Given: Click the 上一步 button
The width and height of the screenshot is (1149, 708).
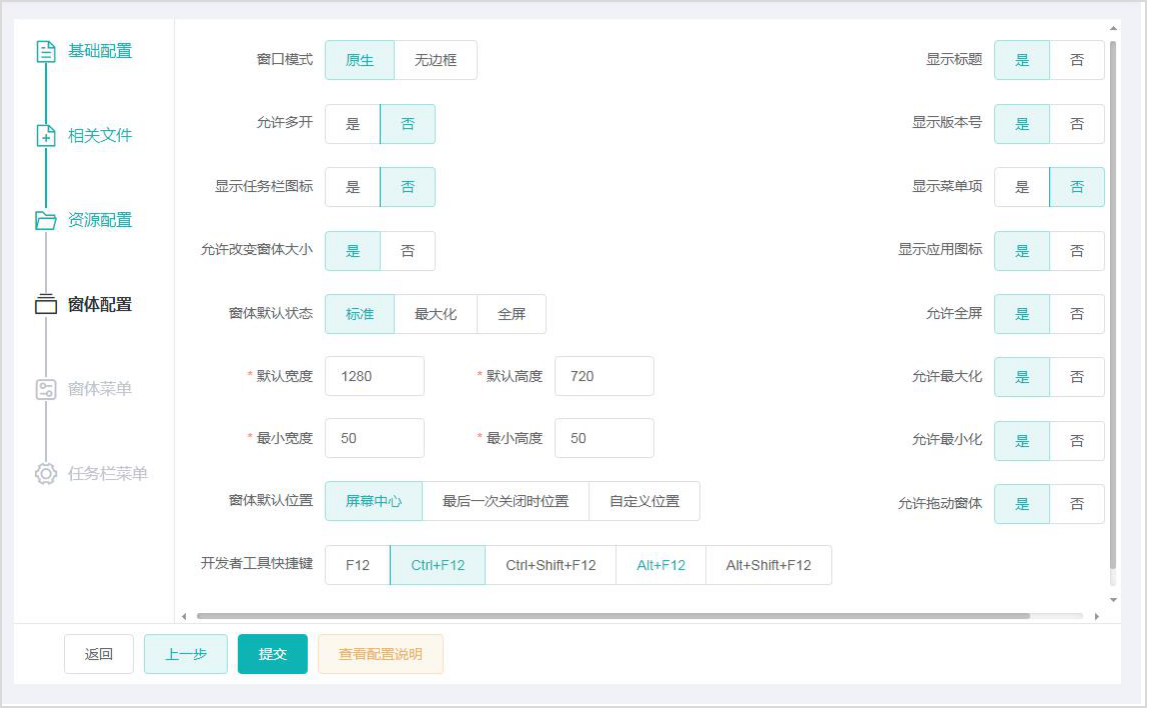Looking at the screenshot, I should click(186, 654).
